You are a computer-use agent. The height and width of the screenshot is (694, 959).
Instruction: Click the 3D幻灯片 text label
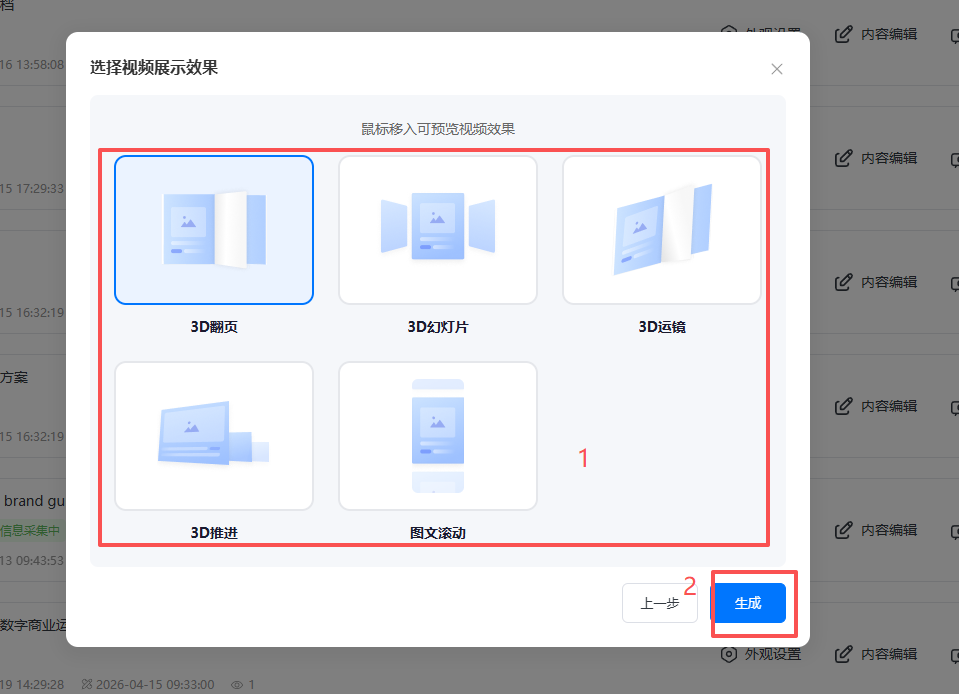(x=438, y=327)
